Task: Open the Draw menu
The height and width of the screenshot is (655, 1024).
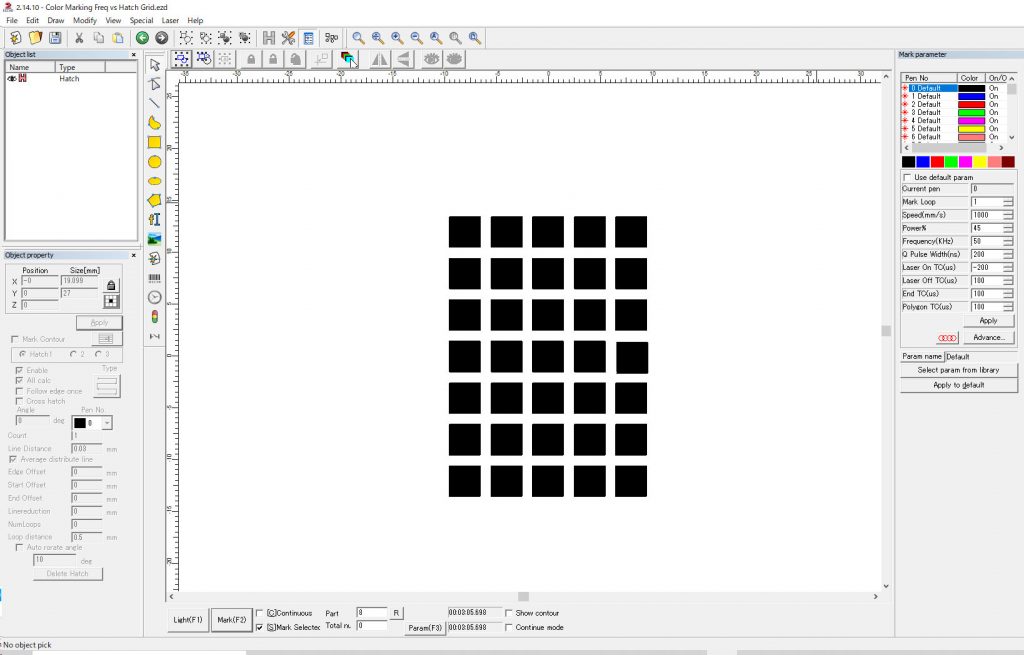Action: tap(56, 20)
